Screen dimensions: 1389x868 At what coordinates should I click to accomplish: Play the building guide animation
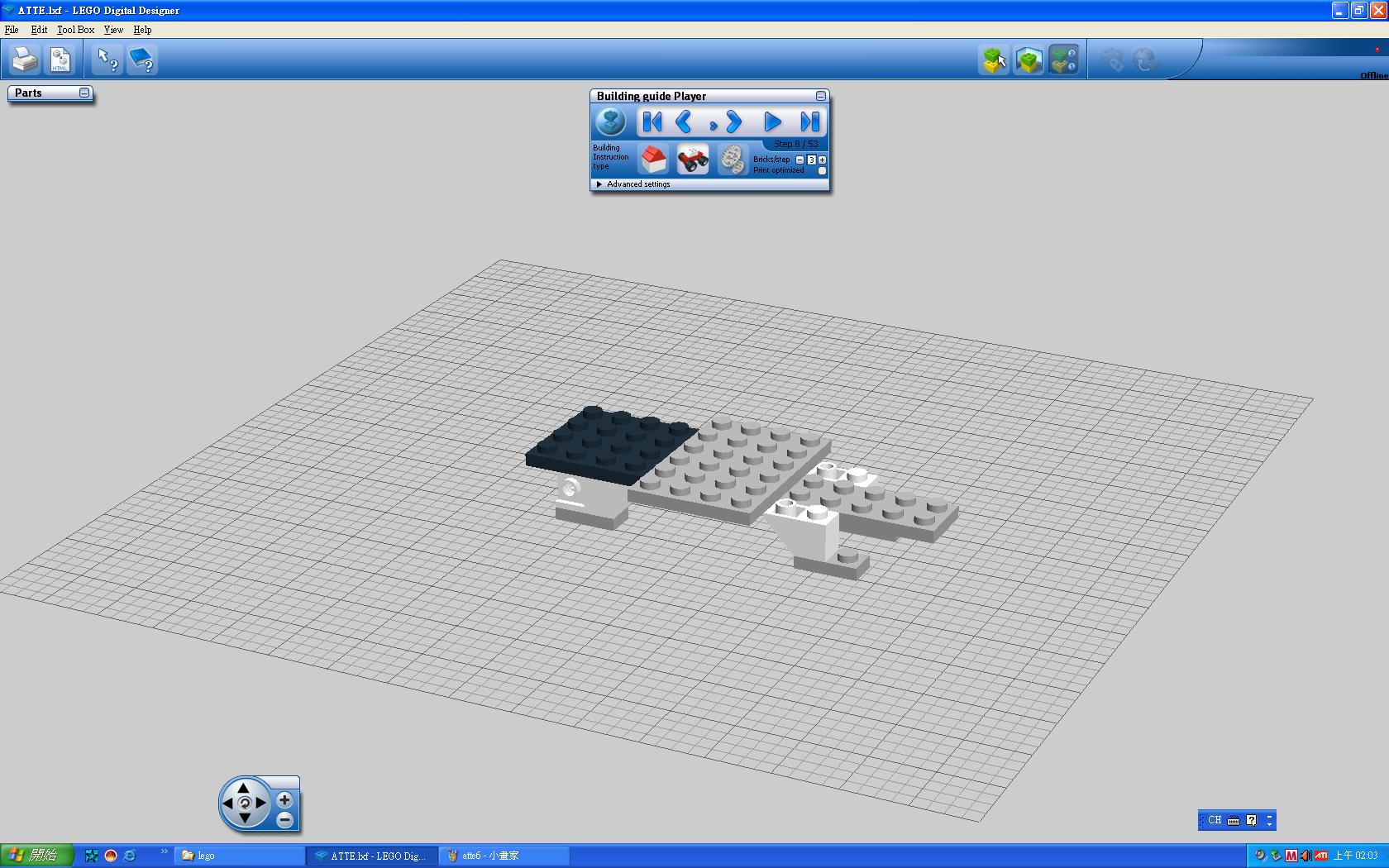772,122
